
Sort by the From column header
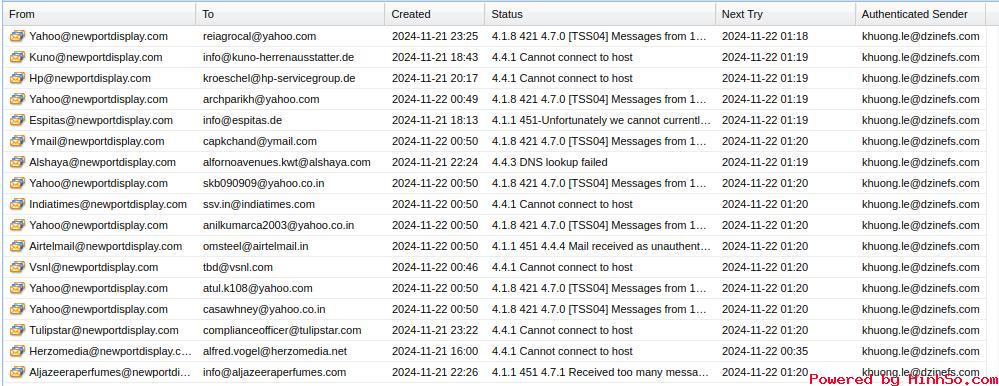click(99, 14)
